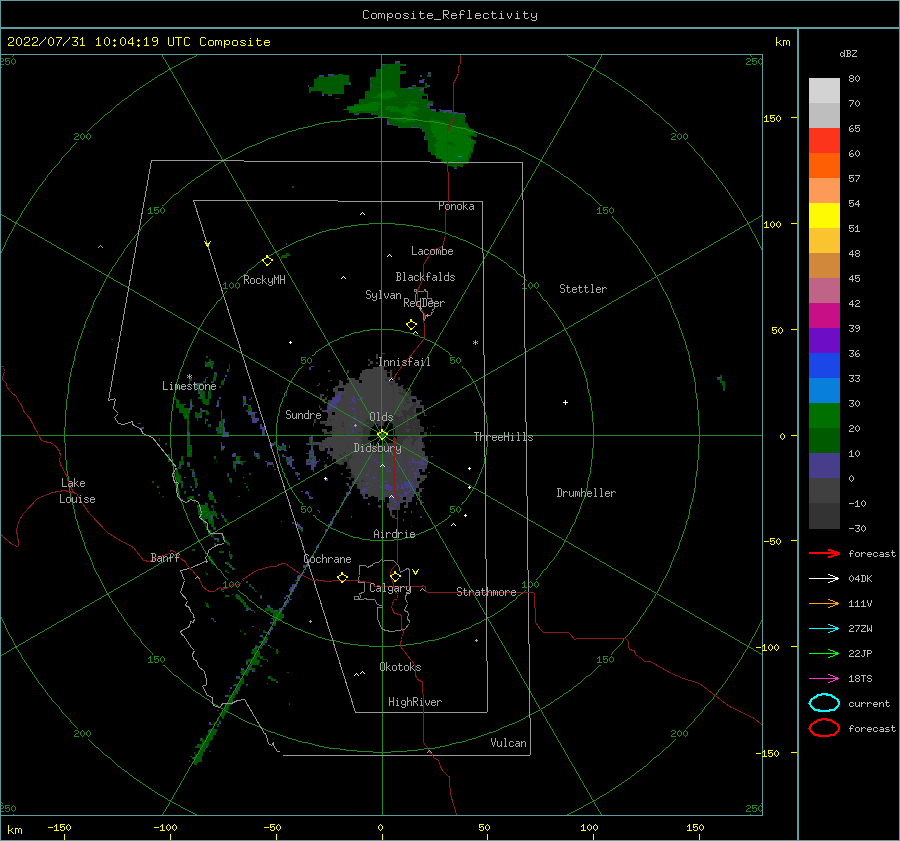Click the Blackfalds label
The height and width of the screenshot is (841, 900).
(x=425, y=277)
